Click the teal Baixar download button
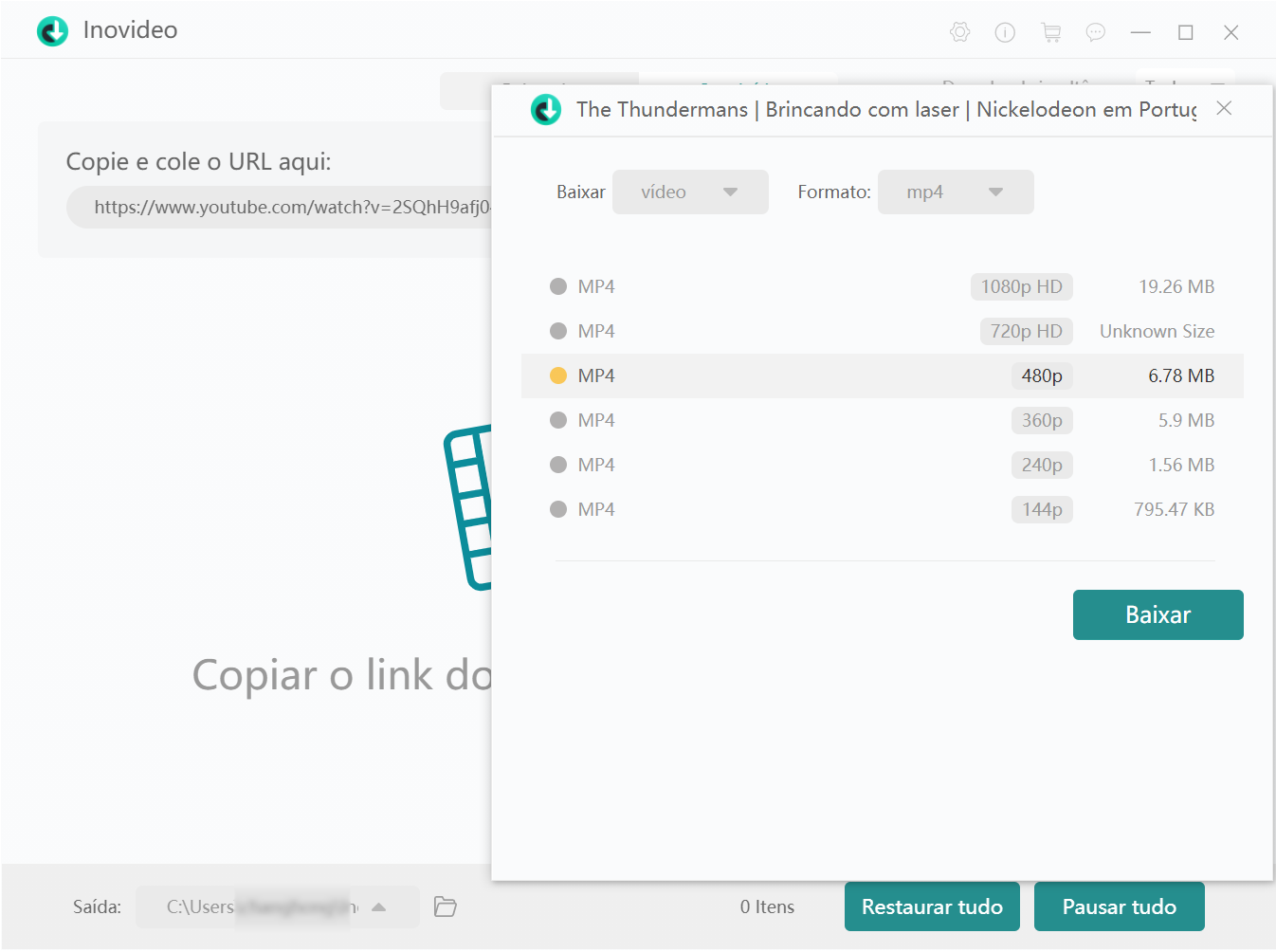 (1158, 614)
